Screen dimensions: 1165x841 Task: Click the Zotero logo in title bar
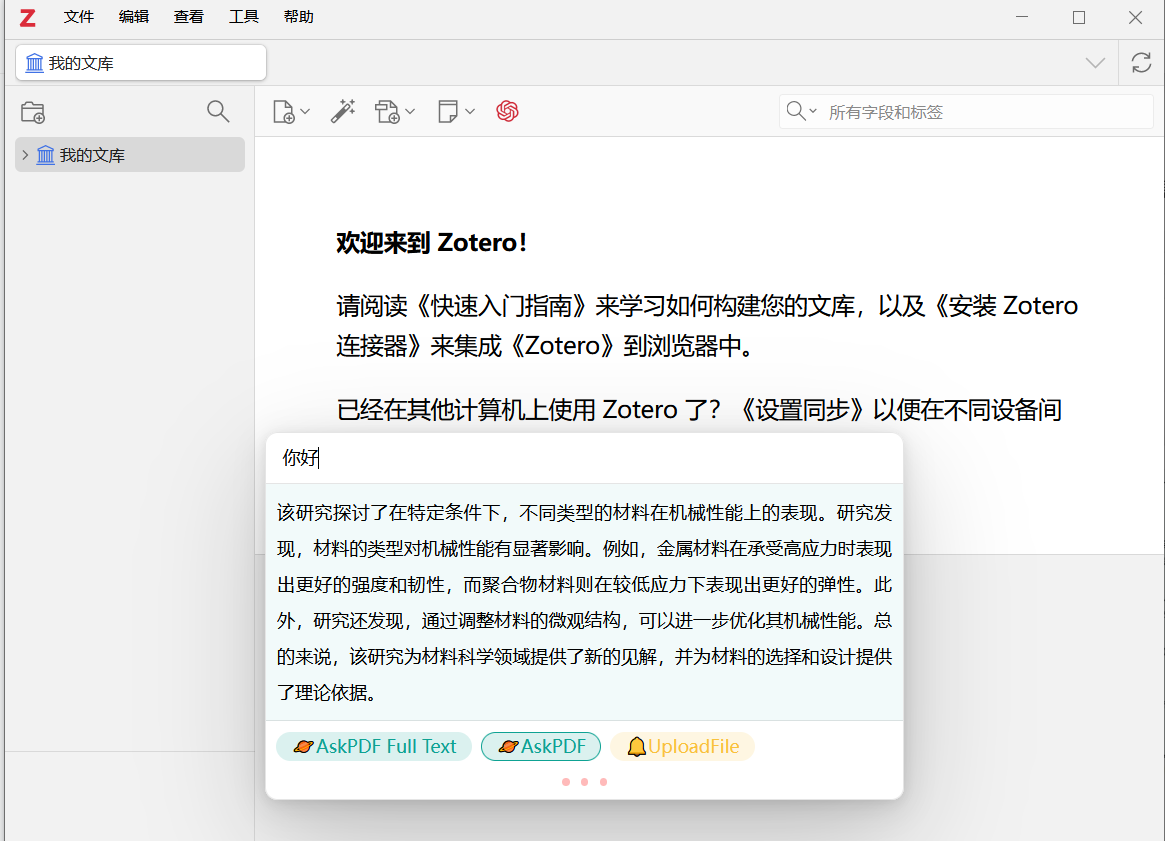tap(27, 17)
